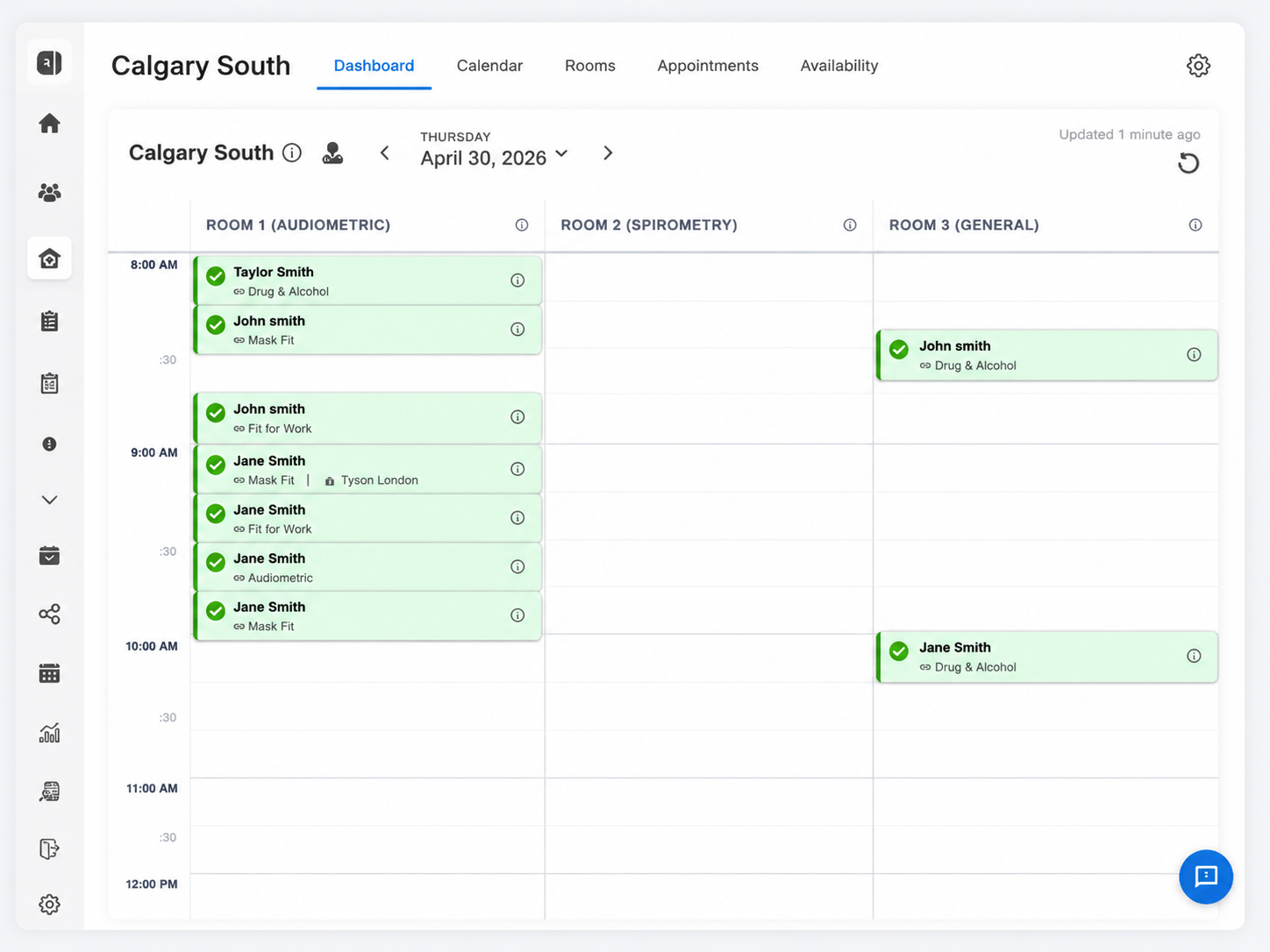
Task: Open the report search sidebar icon
Action: click(50, 792)
